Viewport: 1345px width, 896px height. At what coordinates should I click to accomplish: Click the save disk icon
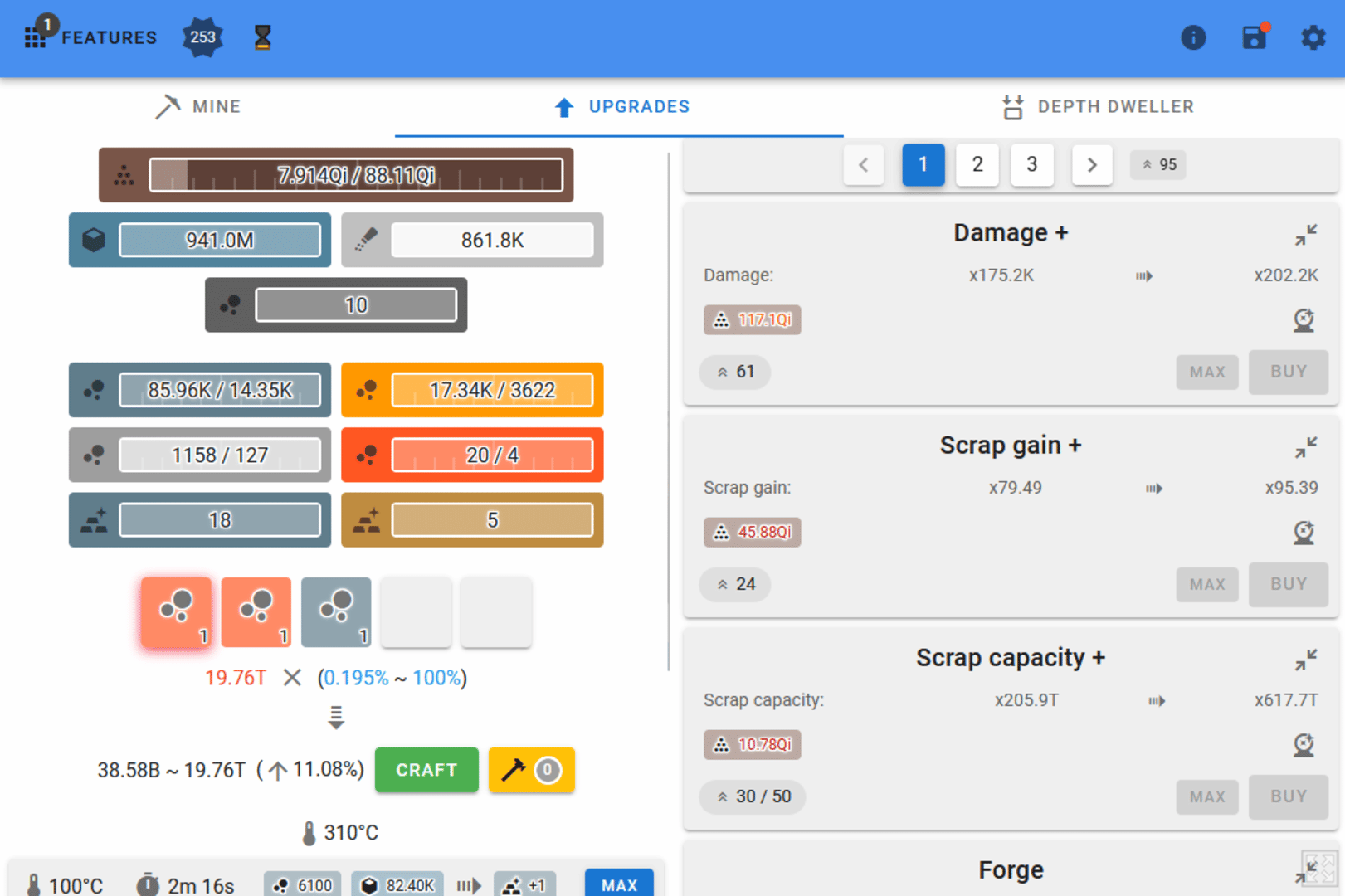[1254, 37]
